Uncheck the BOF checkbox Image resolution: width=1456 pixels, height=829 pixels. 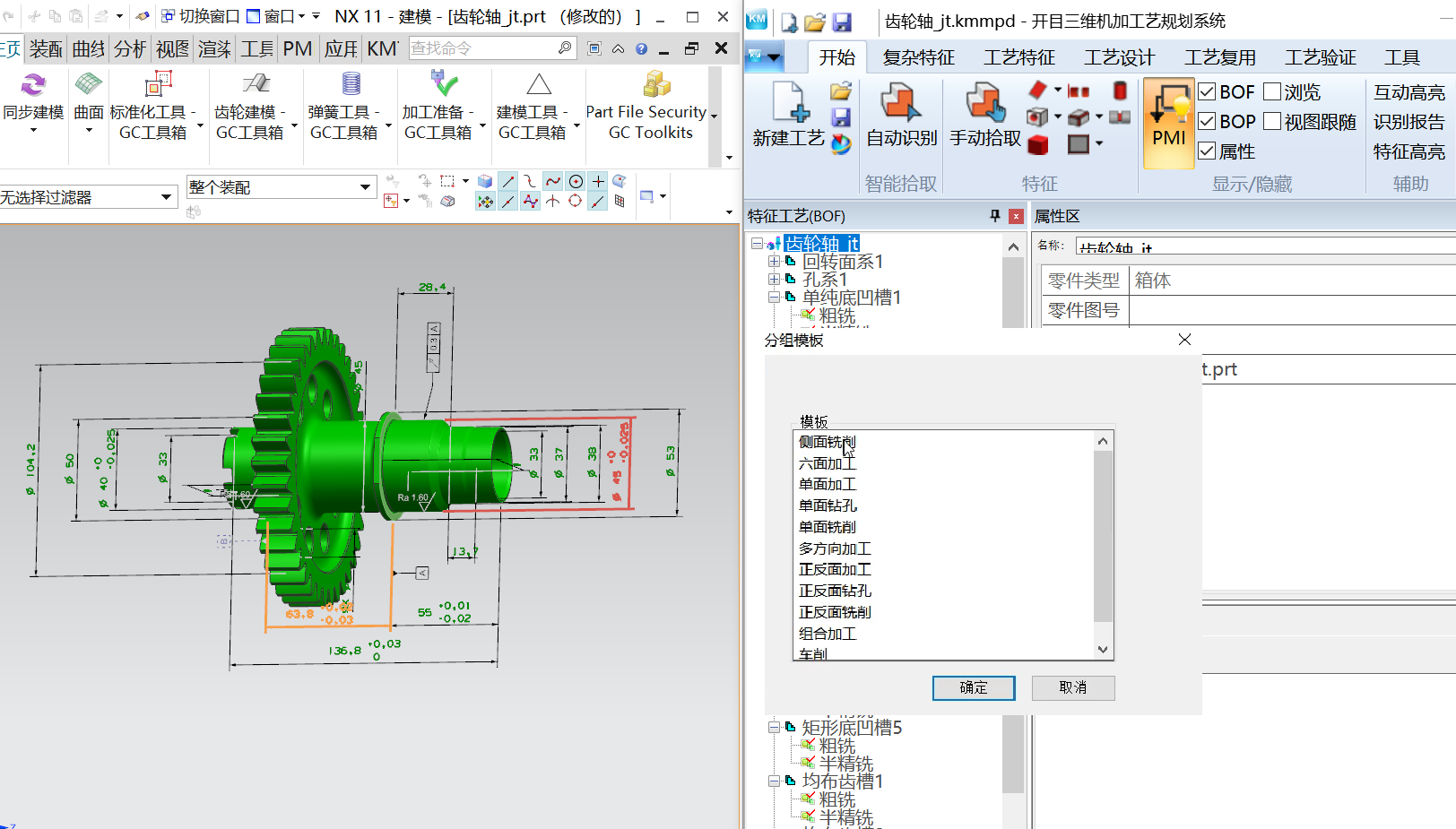[x=1207, y=92]
